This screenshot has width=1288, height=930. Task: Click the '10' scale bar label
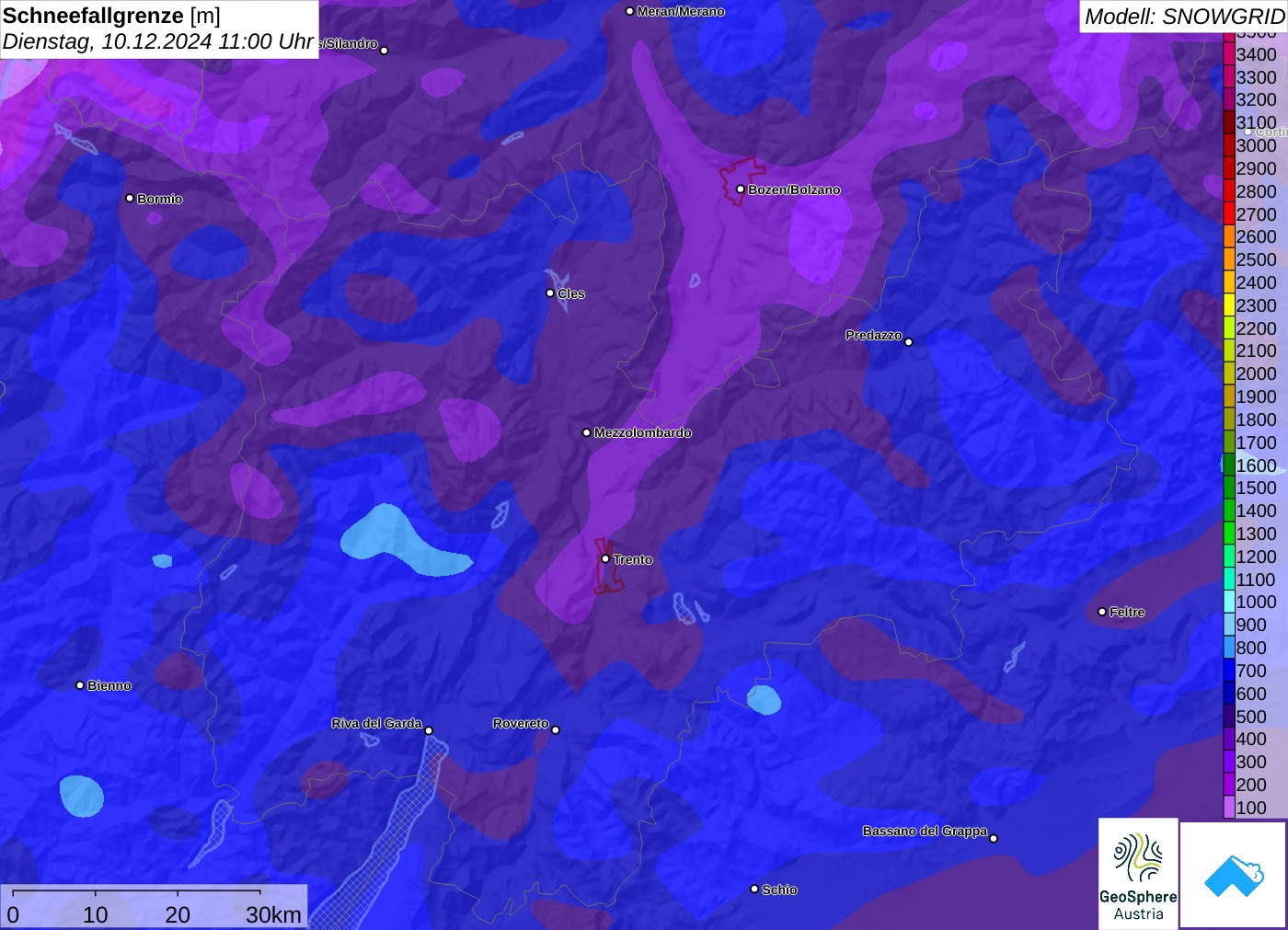pyautogui.click(x=96, y=914)
